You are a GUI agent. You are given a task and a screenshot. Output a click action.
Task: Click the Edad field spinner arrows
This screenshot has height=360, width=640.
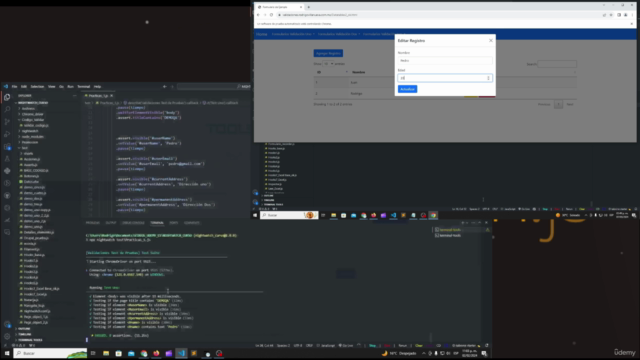click(x=488, y=78)
